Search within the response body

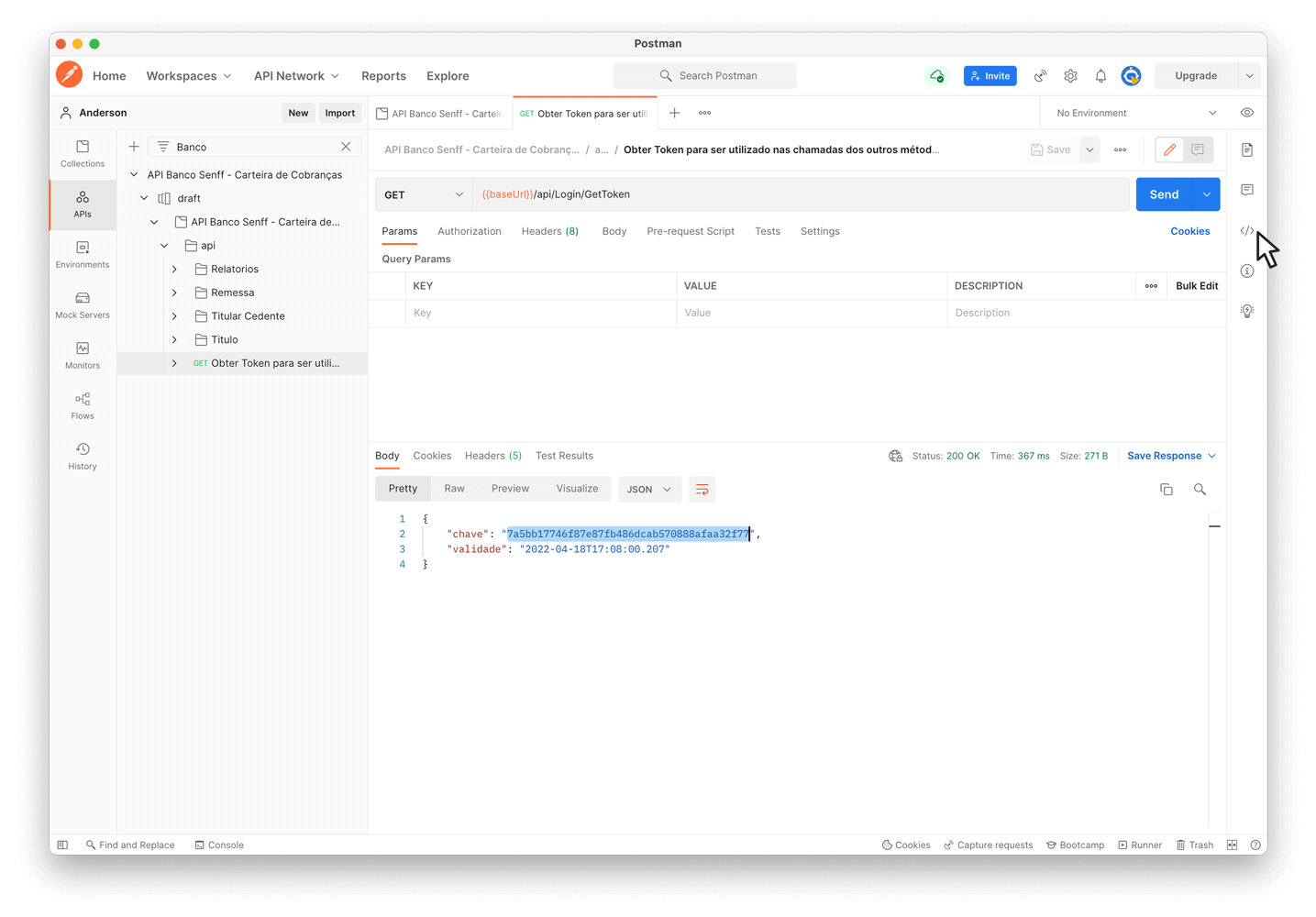tap(1200, 490)
